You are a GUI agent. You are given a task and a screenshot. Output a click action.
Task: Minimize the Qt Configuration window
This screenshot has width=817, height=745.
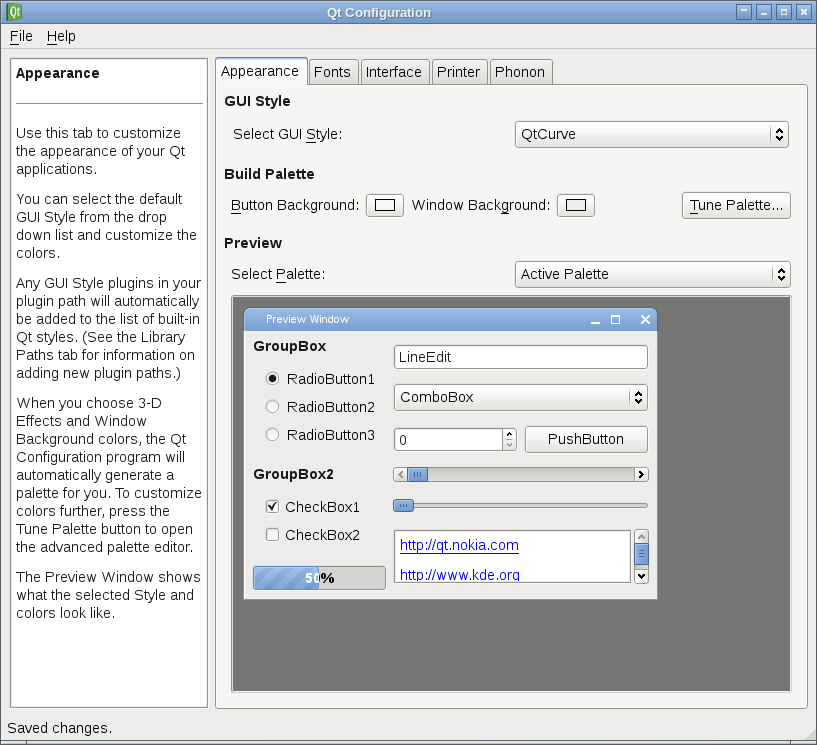(764, 11)
